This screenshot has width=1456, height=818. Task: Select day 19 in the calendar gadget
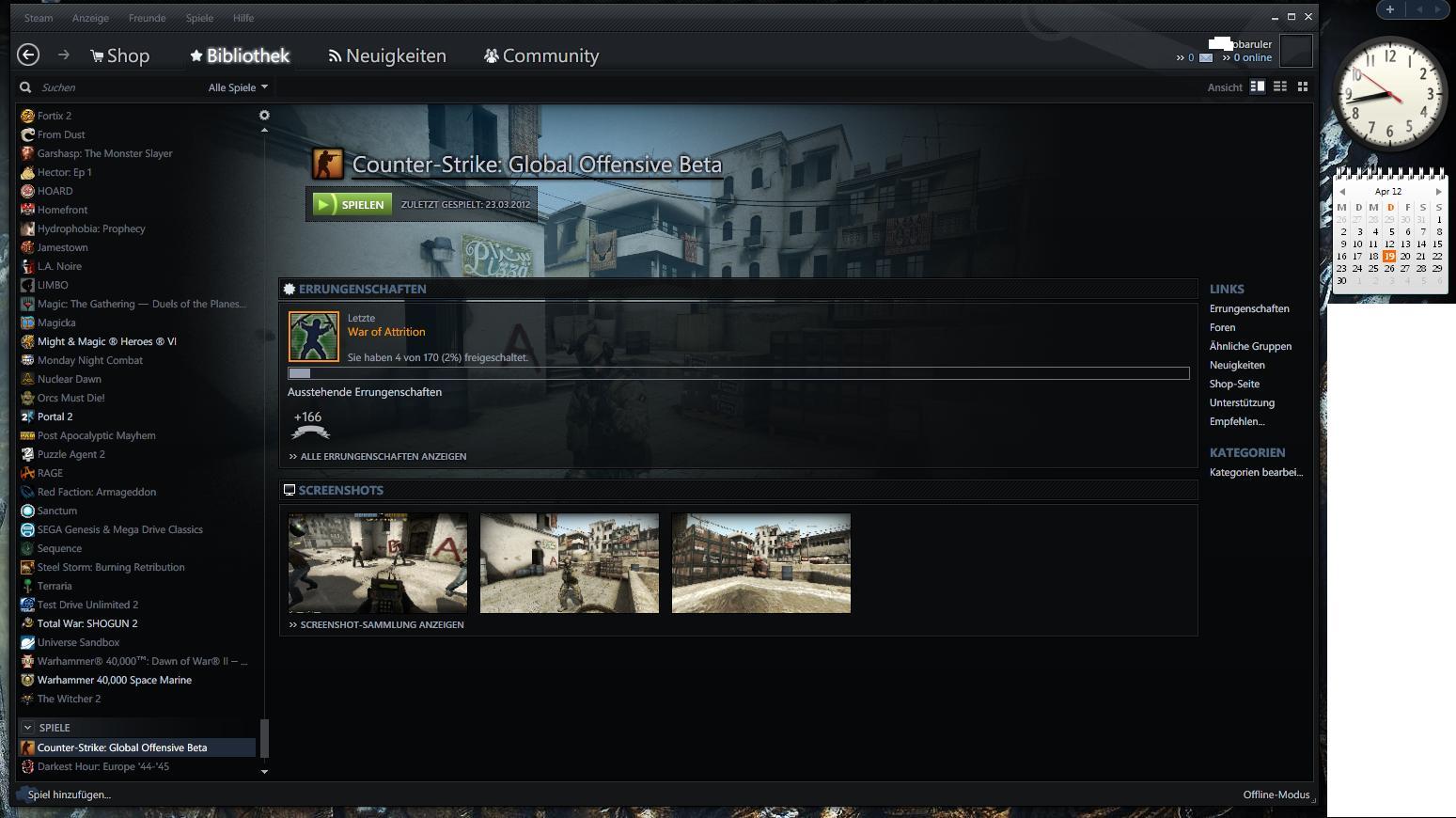pyautogui.click(x=1389, y=256)
